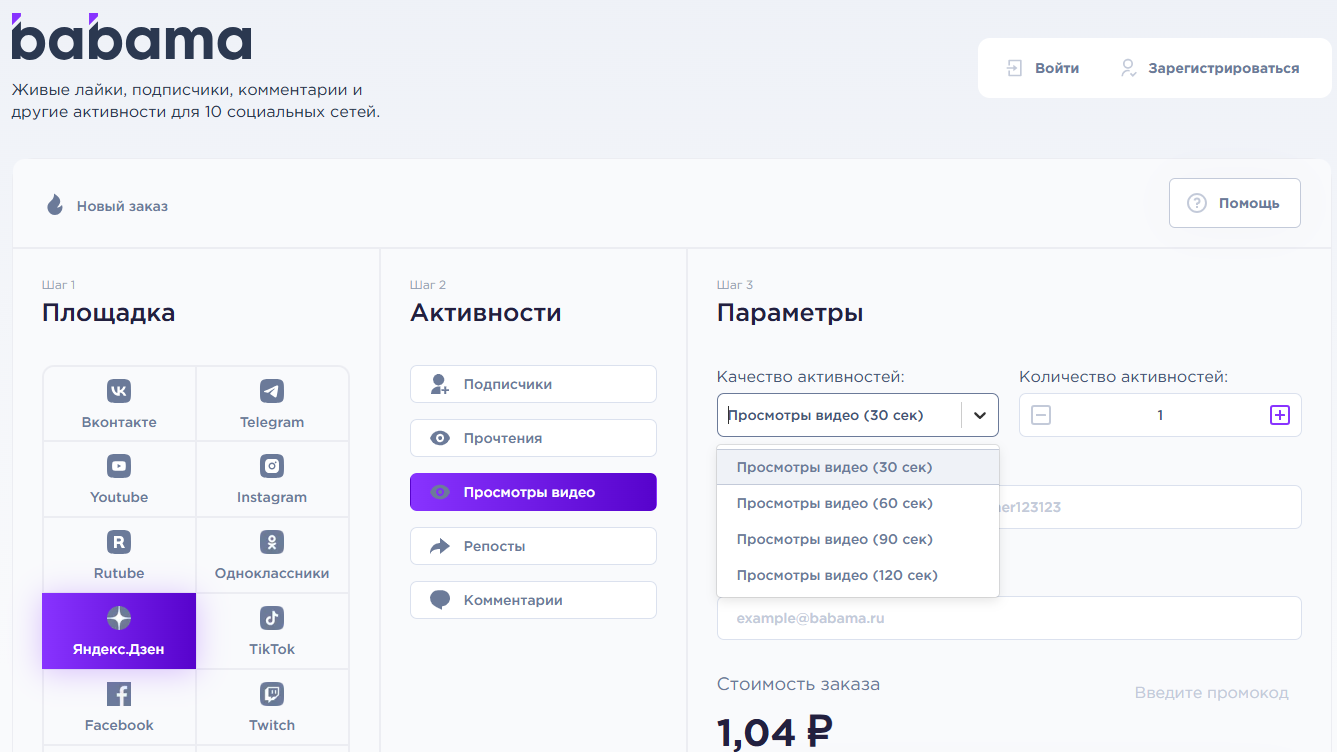Click the babama logo
The image size is (1337, 752).
[x=131, y=37]
